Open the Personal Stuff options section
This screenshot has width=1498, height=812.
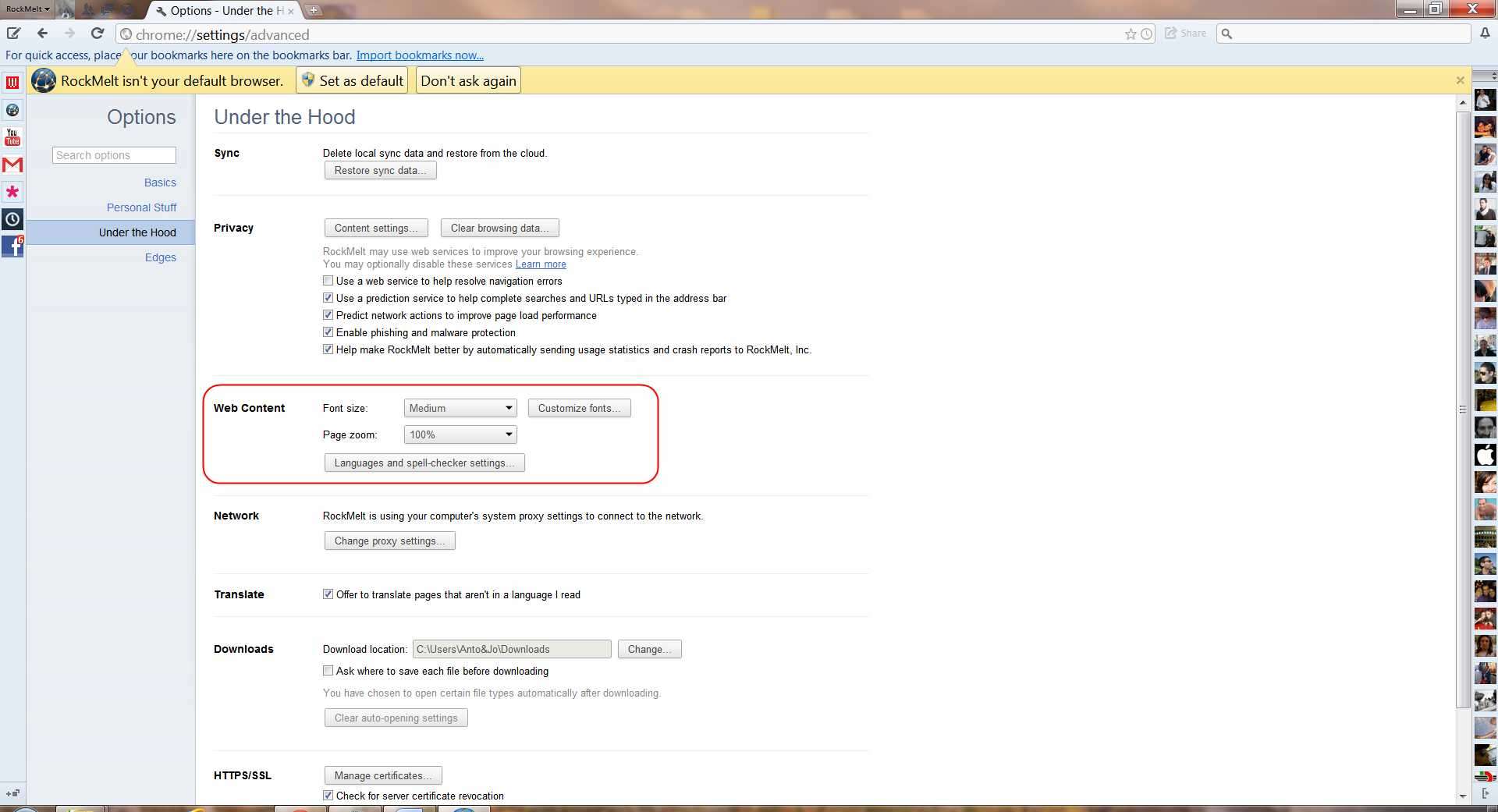tap(141, 207)
